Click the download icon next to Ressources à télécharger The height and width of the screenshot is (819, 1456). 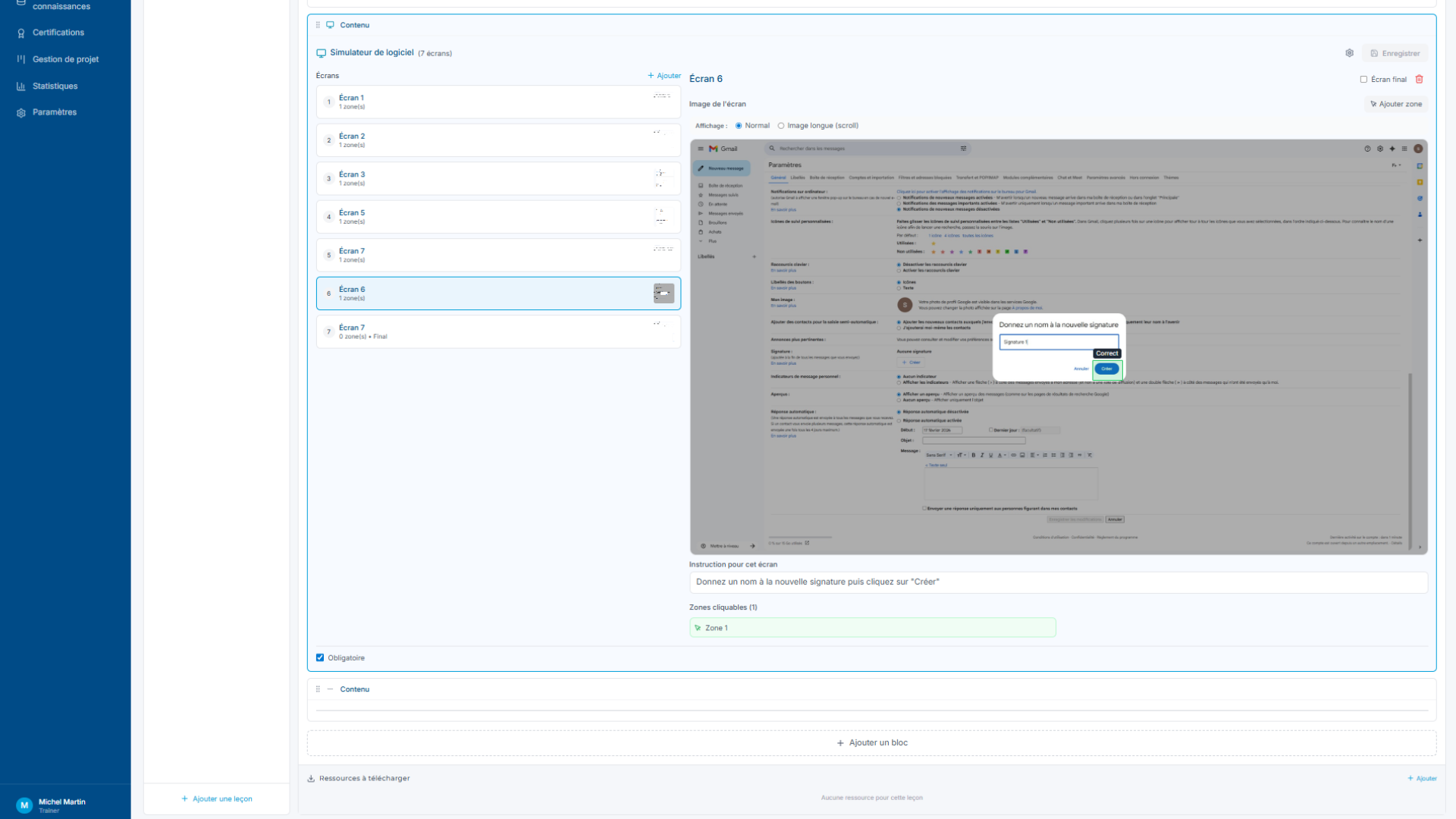[311, 778]
